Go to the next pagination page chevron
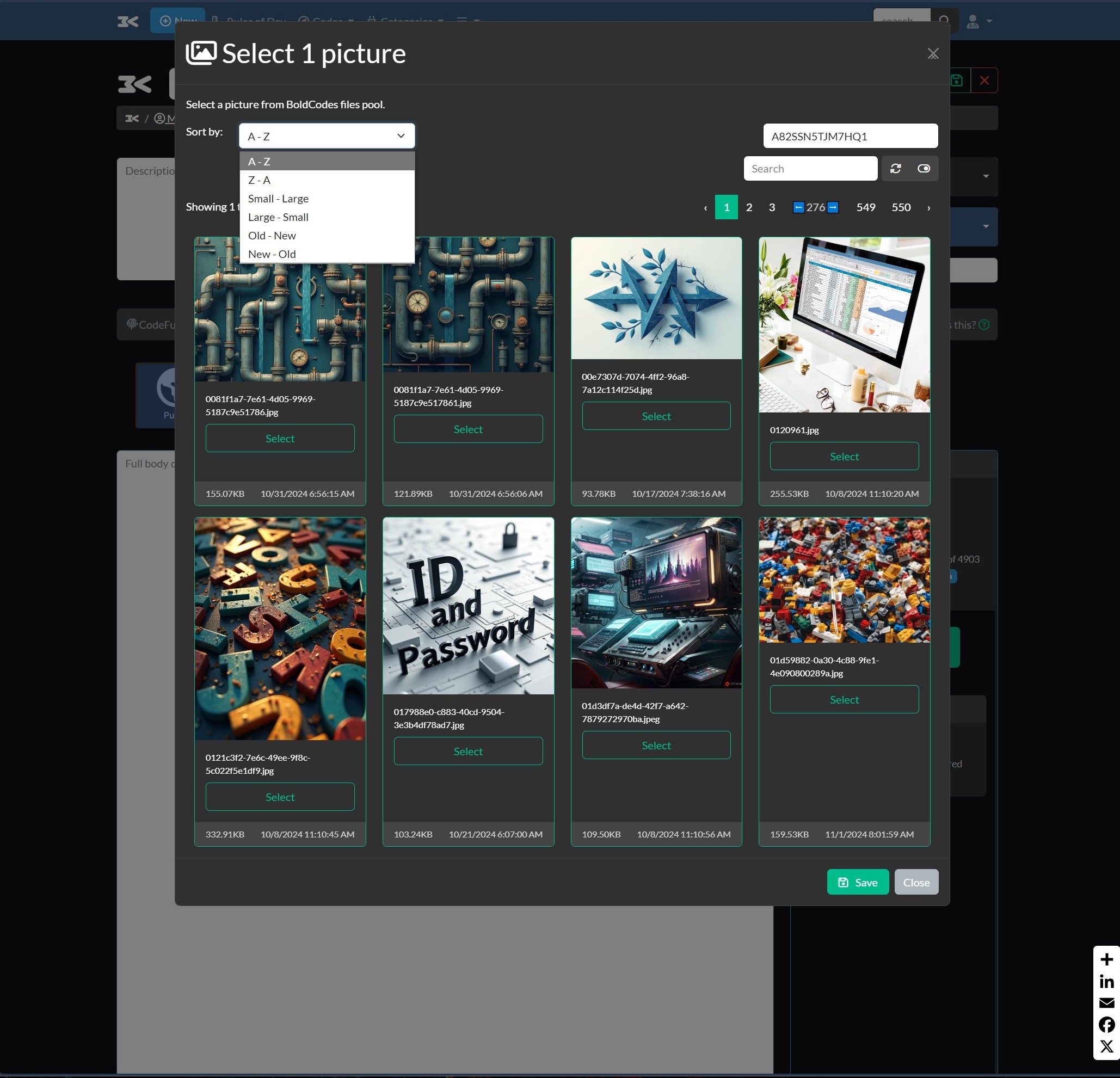Screen dimensions: 1120x1078 (928, 208)
